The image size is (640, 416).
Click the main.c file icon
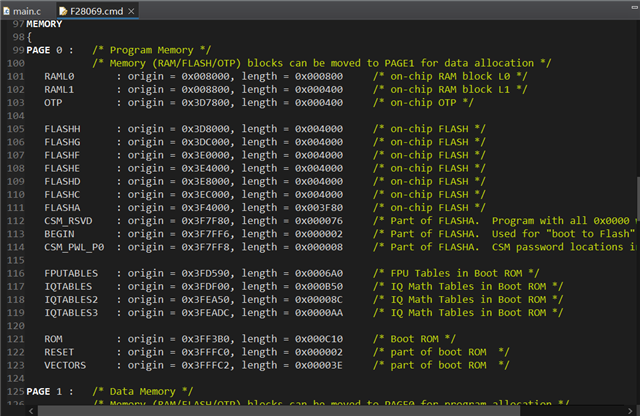point(8,10)
